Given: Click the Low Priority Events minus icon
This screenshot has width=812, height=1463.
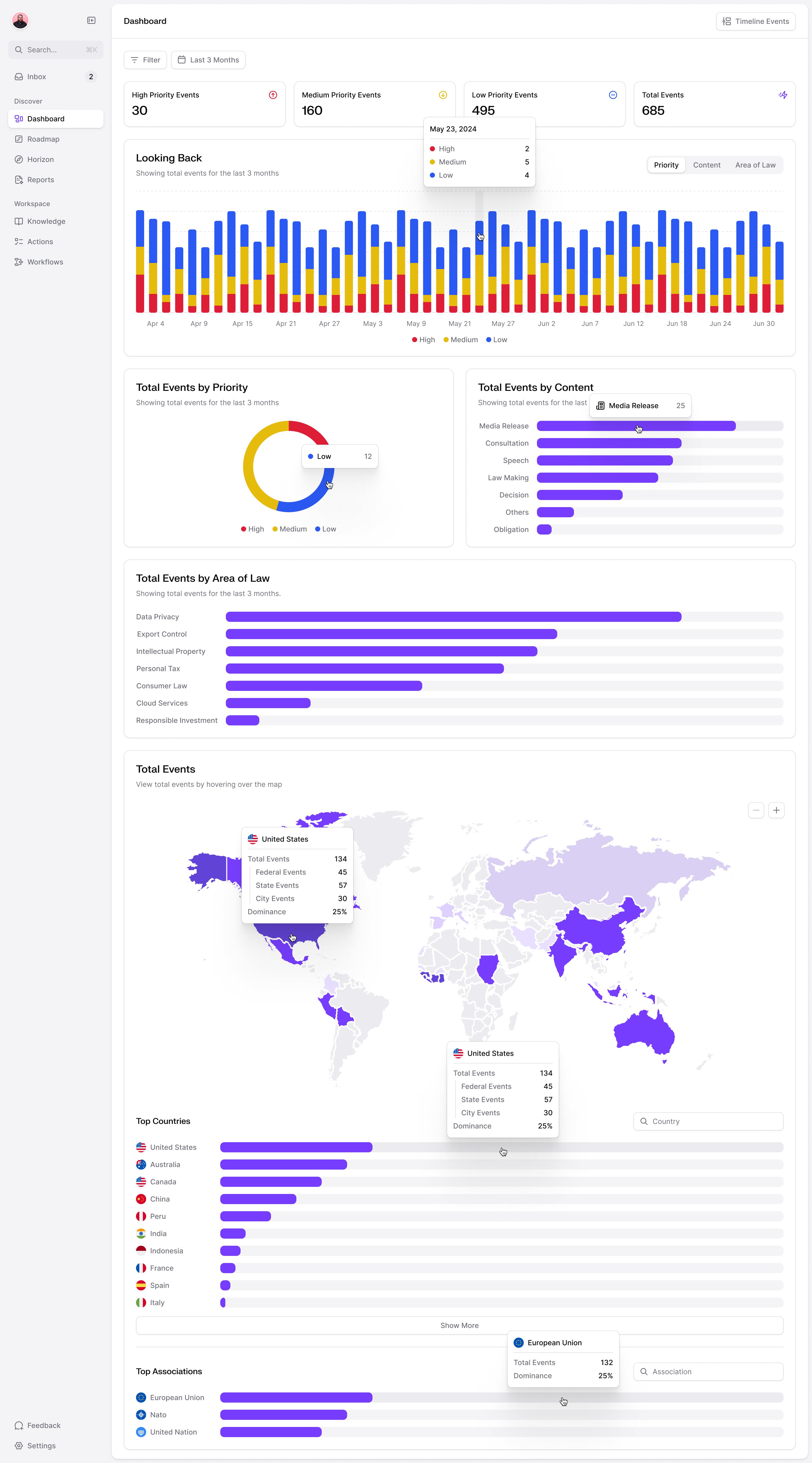Looking at the screenshot, I should [x=613, y=95].
